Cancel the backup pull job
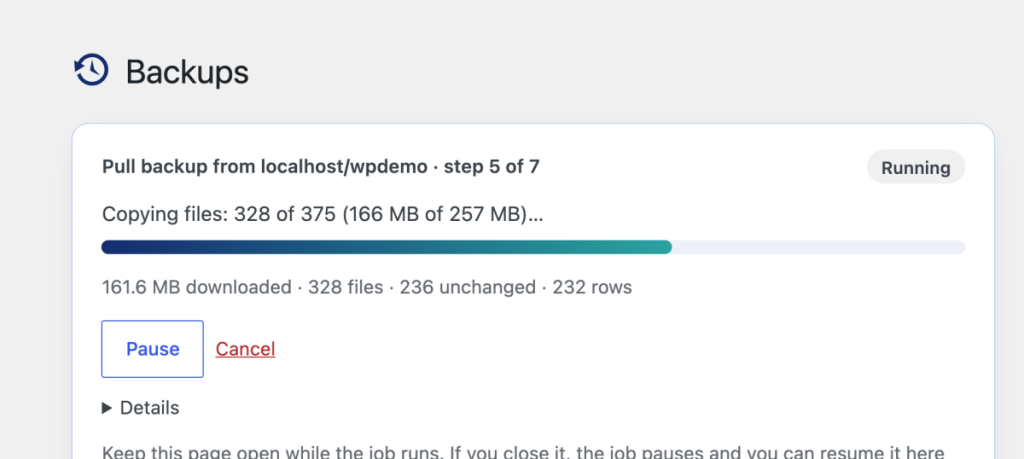This screenshot has width=1024, height=459. coord(246,349)
